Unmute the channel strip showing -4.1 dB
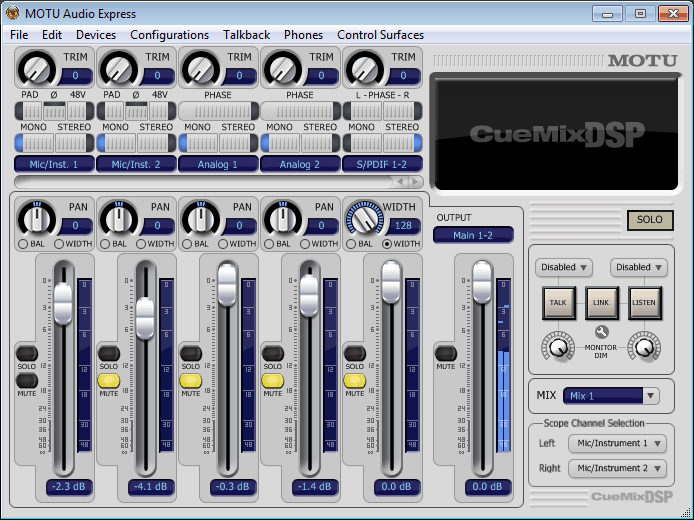694x520 pixels. coord(109,379)
